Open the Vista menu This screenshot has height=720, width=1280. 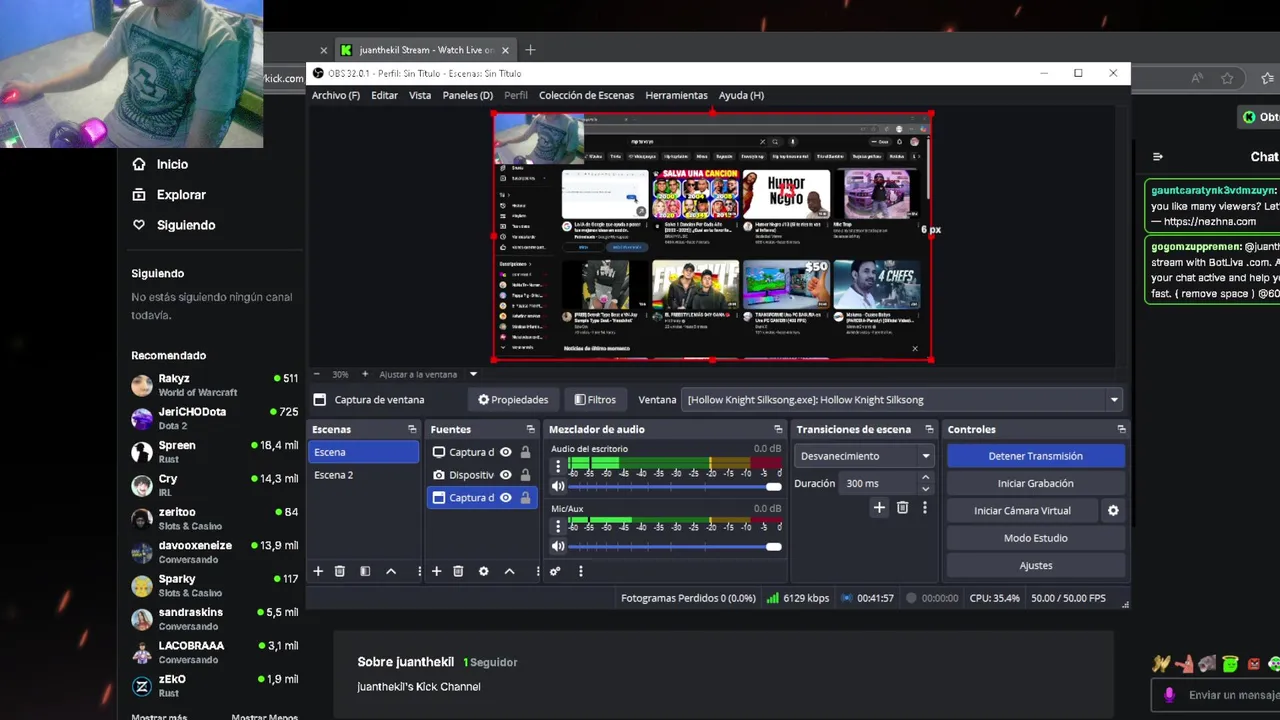click(420, 95)
